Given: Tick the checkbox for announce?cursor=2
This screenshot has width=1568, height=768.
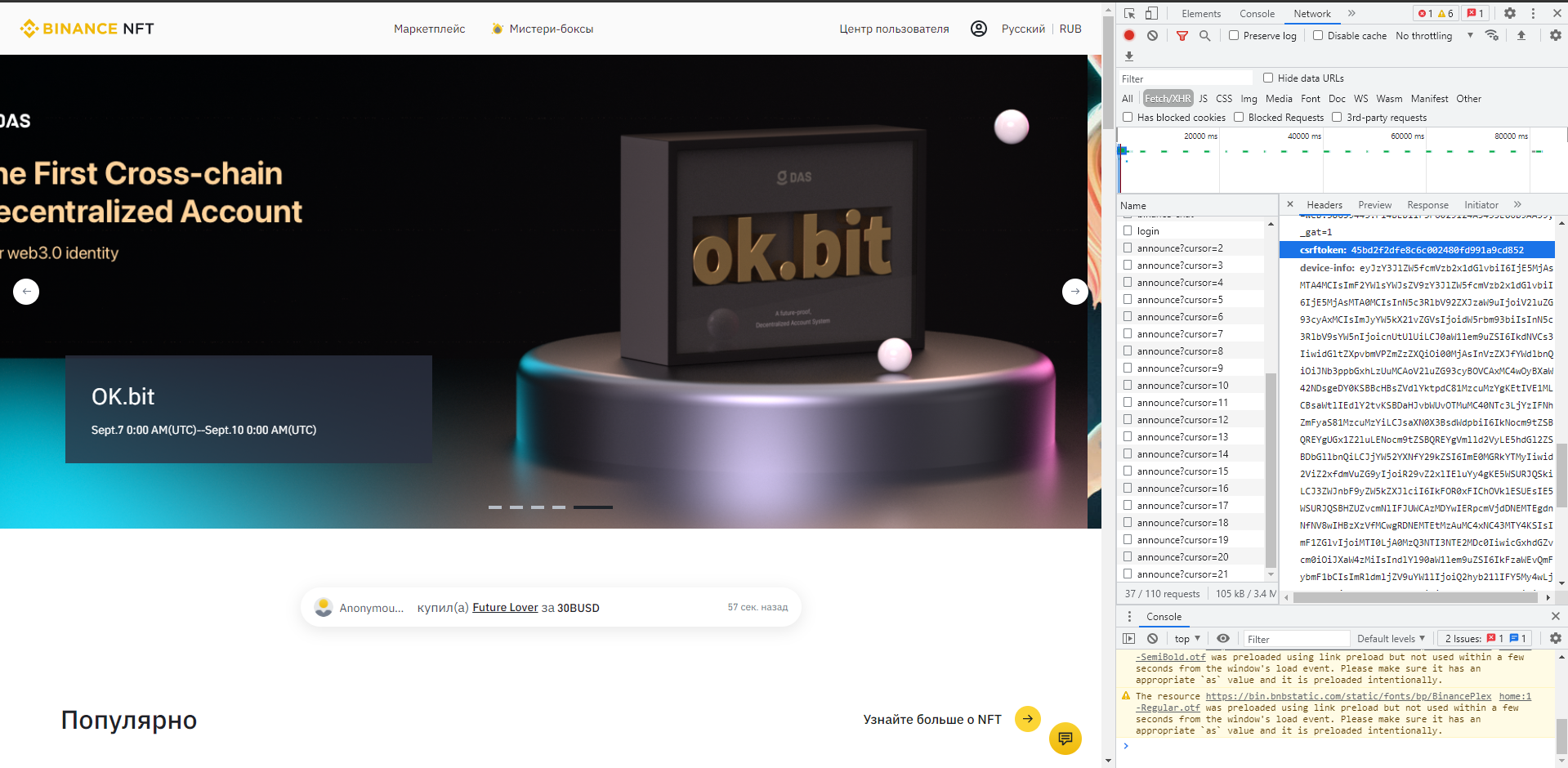Looking at the screenshot, I should [1128, 248].
